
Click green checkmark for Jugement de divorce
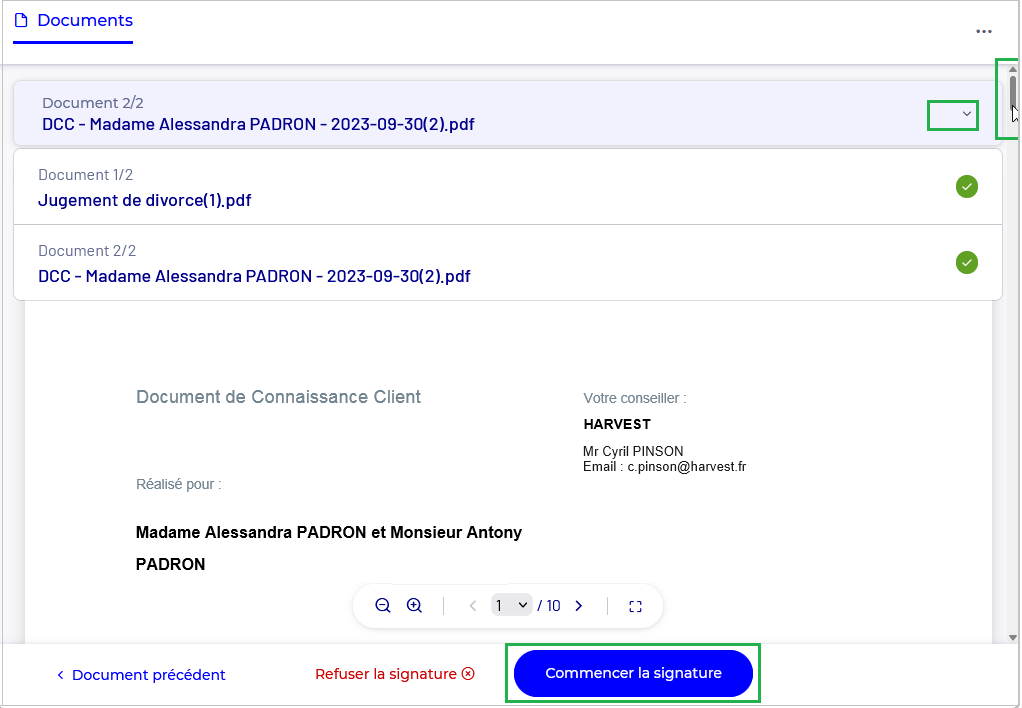966,186
